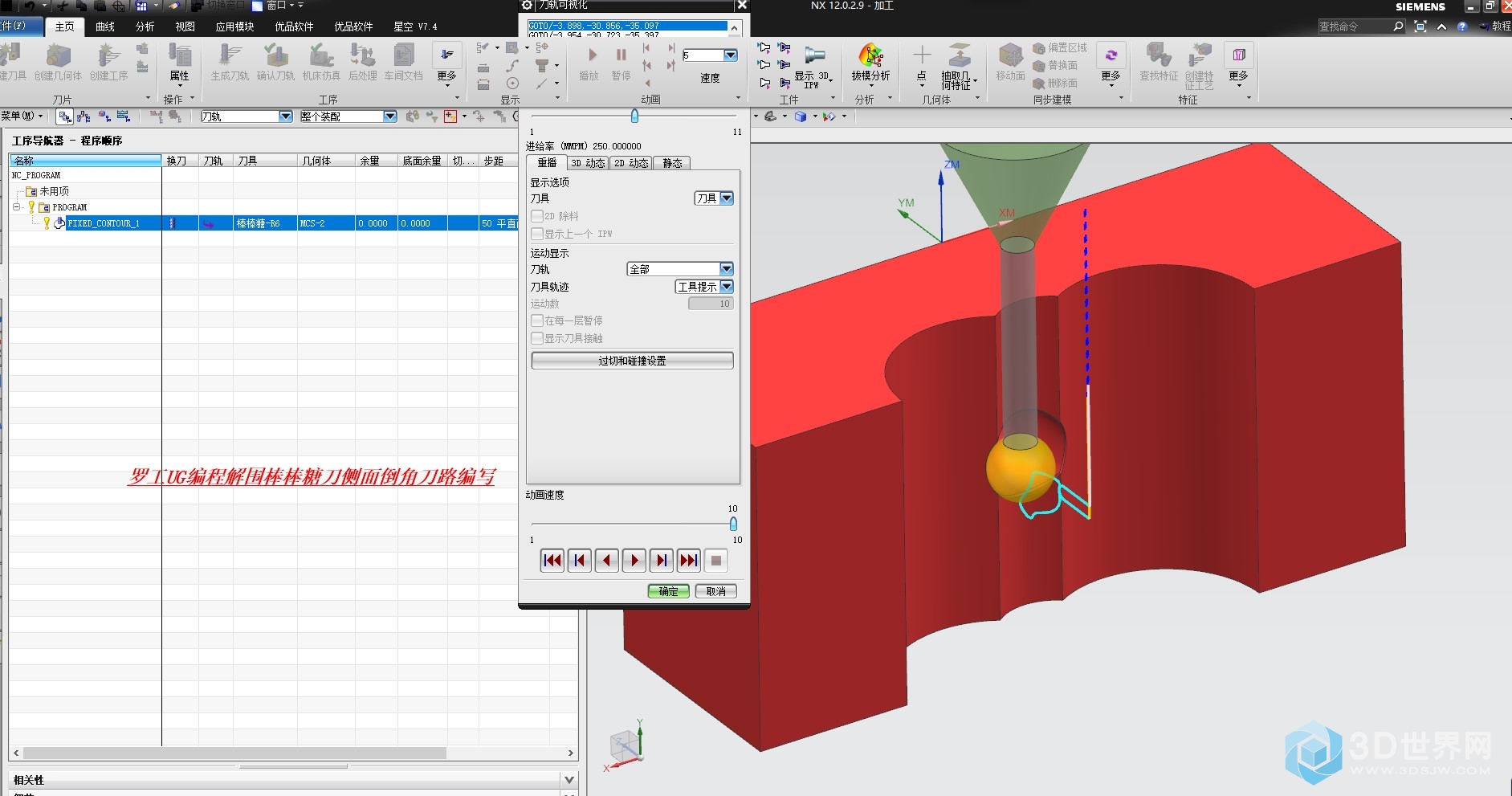Click the Post Process (后处理) icon
The width and height of the screenshot is (1512, 796).
363,56
